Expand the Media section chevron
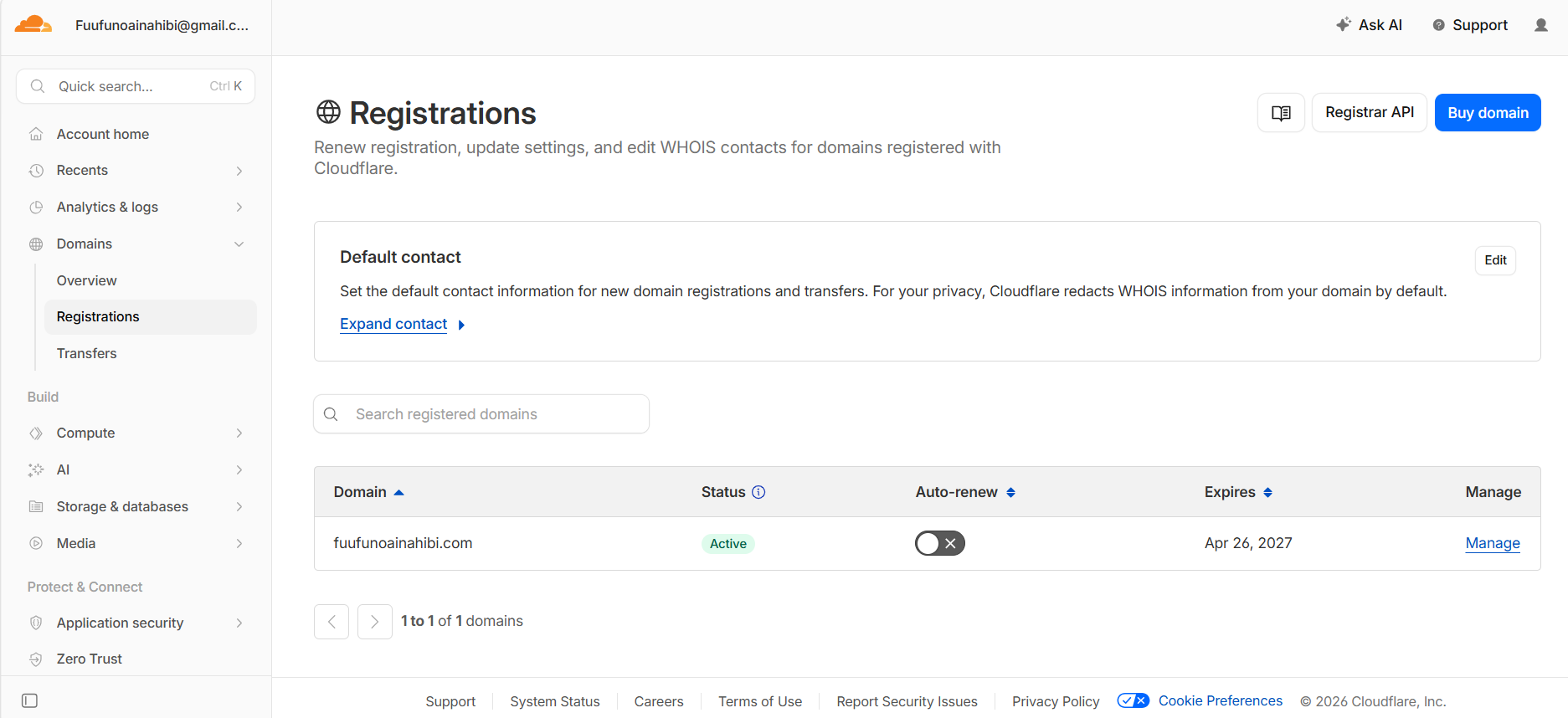The height and width of the screenshot is (718, 1568). click(239, 544)
